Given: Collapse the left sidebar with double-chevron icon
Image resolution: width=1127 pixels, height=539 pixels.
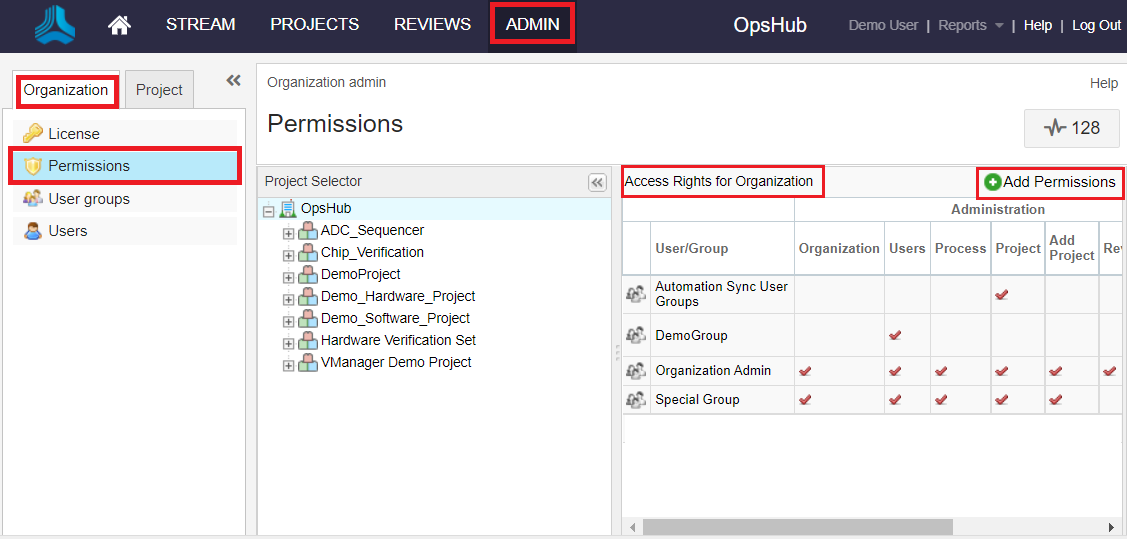Looking at the screenshot, I should point(233,81).
